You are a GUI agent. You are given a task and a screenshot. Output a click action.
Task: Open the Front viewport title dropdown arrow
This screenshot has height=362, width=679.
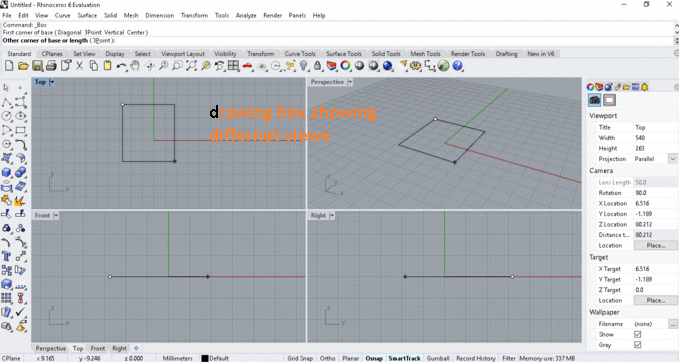pos(56,215)
